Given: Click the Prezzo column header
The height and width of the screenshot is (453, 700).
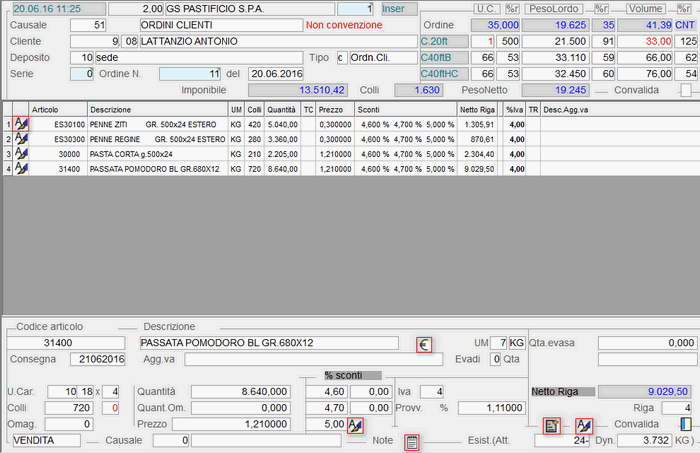Looking at the screenshot, I should click(x=335, y=110).
